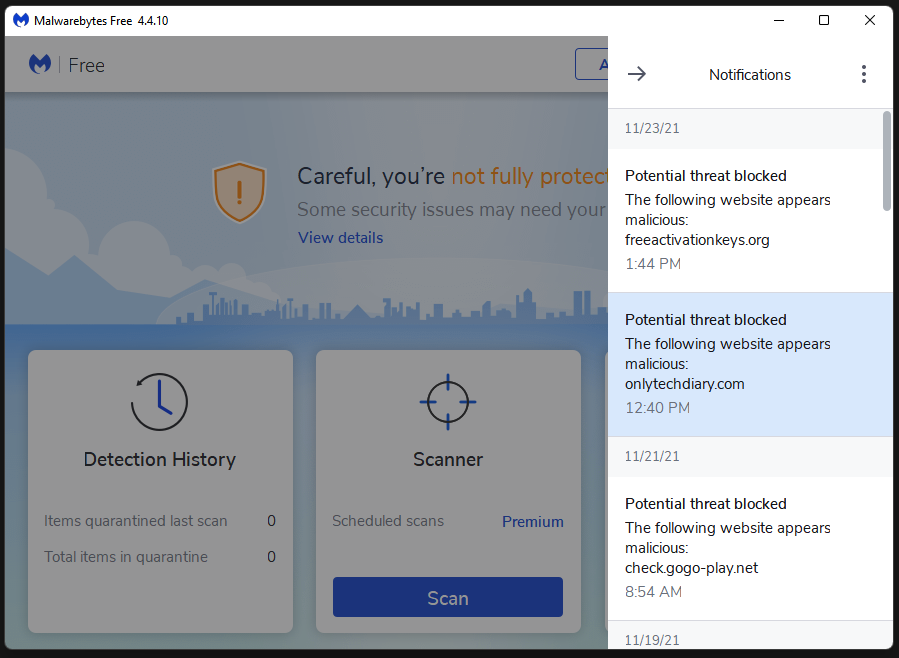899x658 pixels.
Task: Start a scan with the Scan button
Action: pyautogui.click(x=448, y=597)
